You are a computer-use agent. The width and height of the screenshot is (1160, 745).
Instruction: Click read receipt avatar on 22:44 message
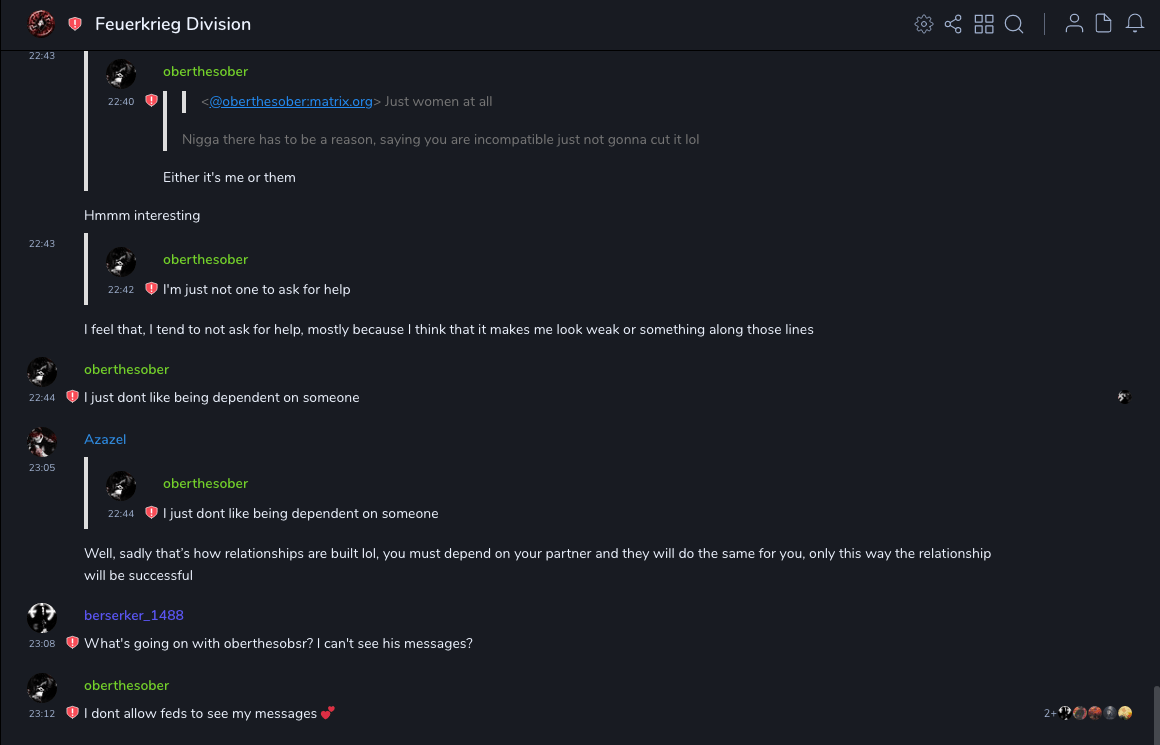coord(1124,397)
